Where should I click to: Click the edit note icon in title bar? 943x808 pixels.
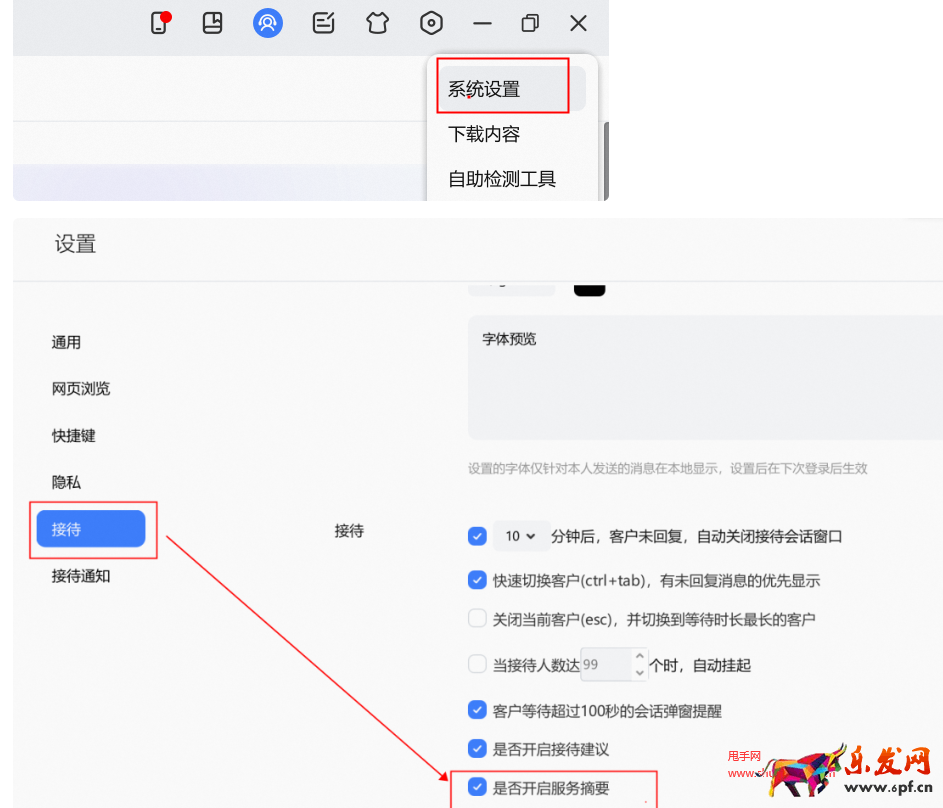(324, 23)
